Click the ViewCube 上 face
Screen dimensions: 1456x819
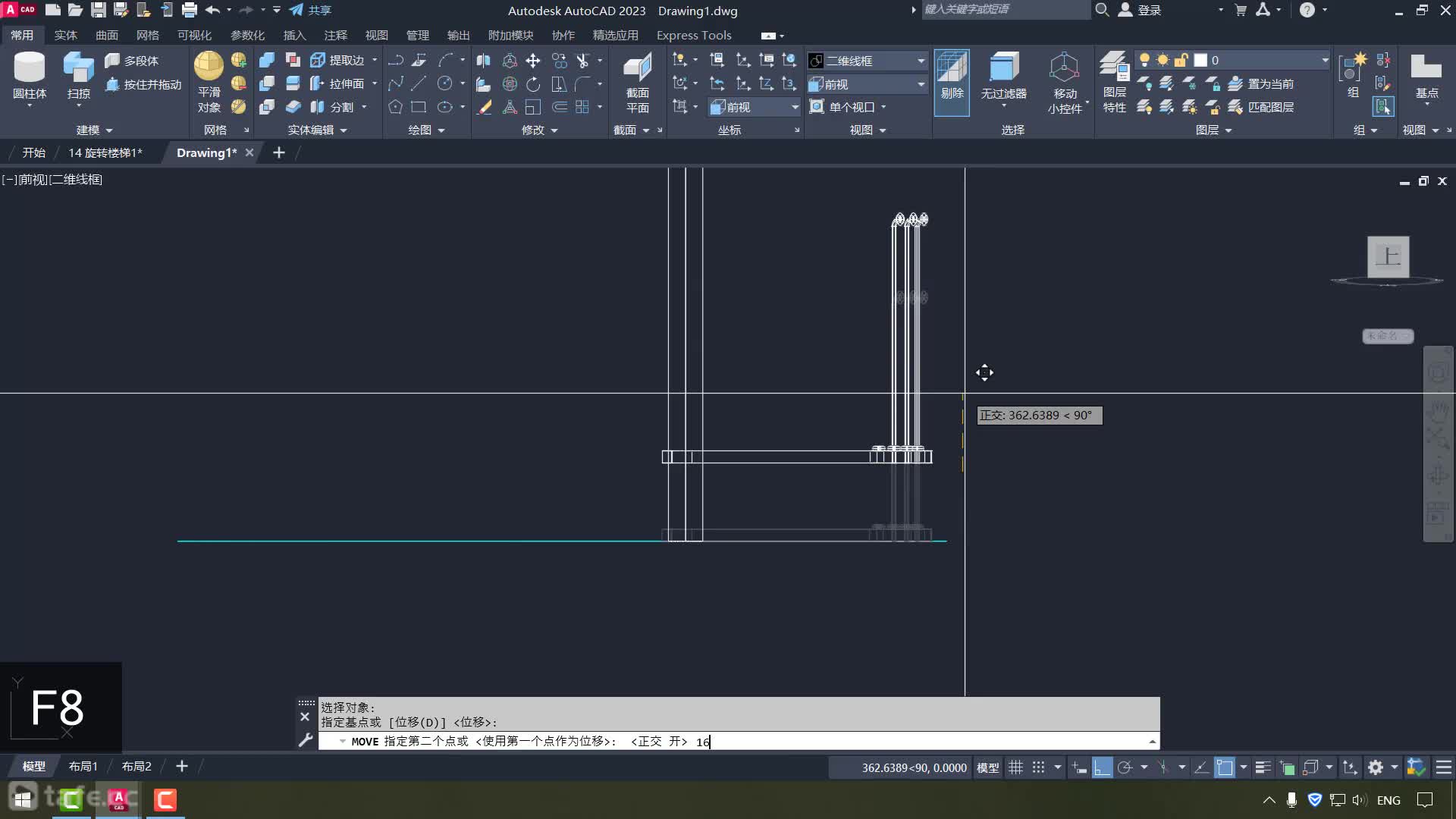coord(1388,256)
